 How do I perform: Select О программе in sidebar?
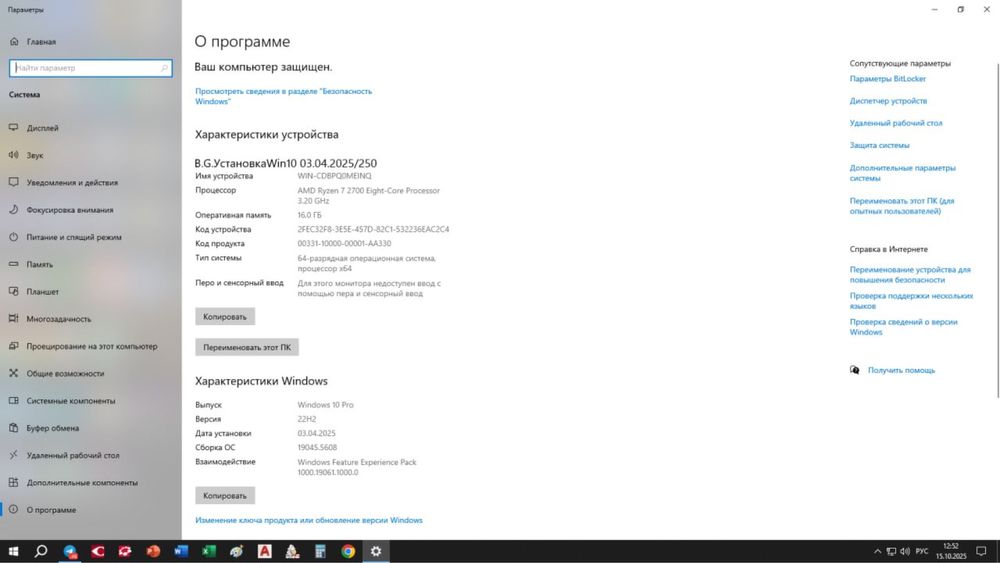coord(51,510)
